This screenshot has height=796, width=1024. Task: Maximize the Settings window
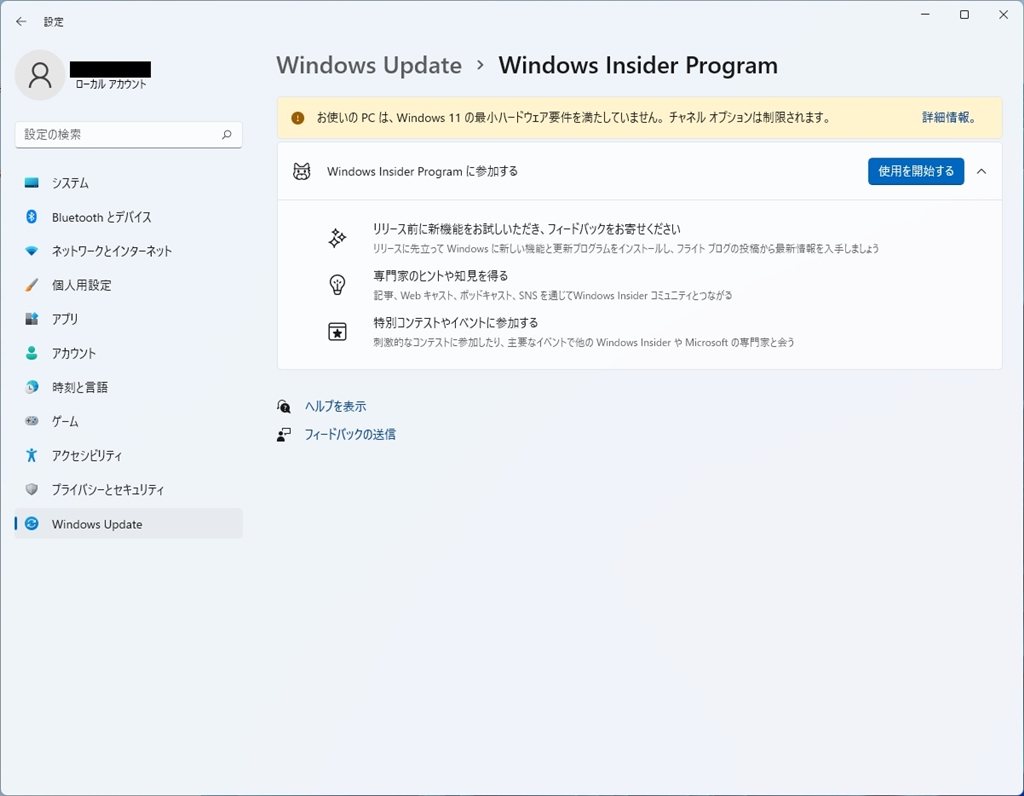964,14
